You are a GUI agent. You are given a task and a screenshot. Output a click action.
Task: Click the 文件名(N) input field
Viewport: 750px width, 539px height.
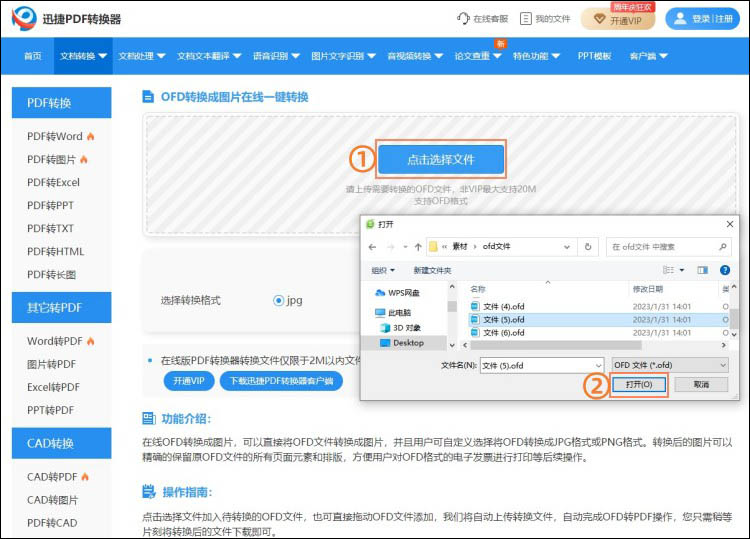tap(541, 365)
